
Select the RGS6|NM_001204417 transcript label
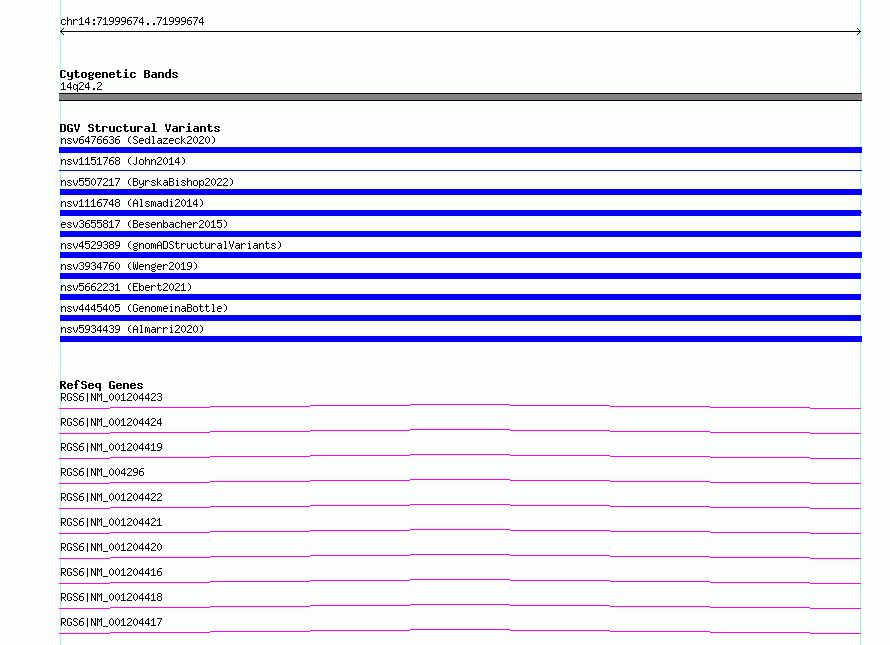(111, 622)
